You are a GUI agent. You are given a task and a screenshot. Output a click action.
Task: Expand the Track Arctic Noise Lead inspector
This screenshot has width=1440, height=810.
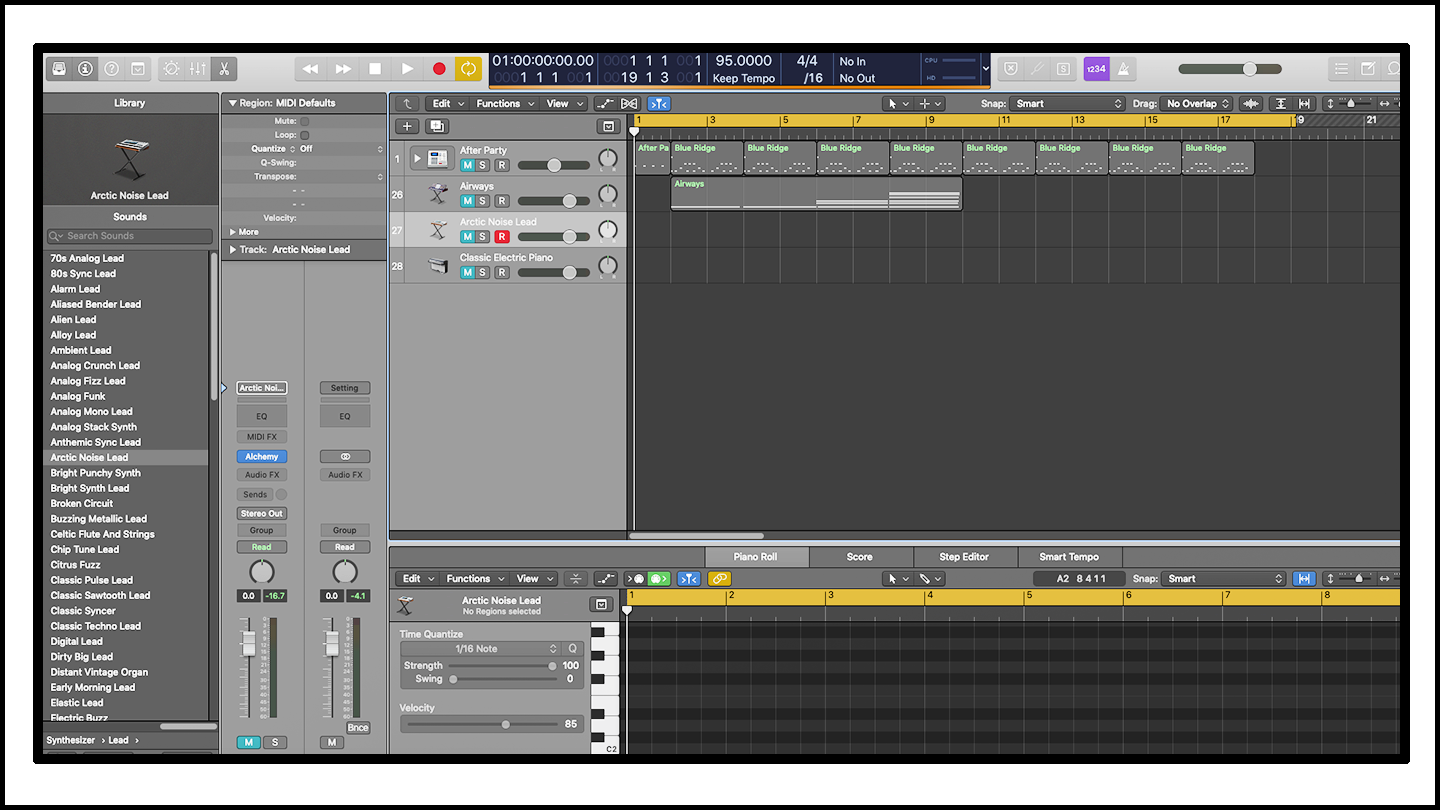pyautogui.click(x=233, y=250)
